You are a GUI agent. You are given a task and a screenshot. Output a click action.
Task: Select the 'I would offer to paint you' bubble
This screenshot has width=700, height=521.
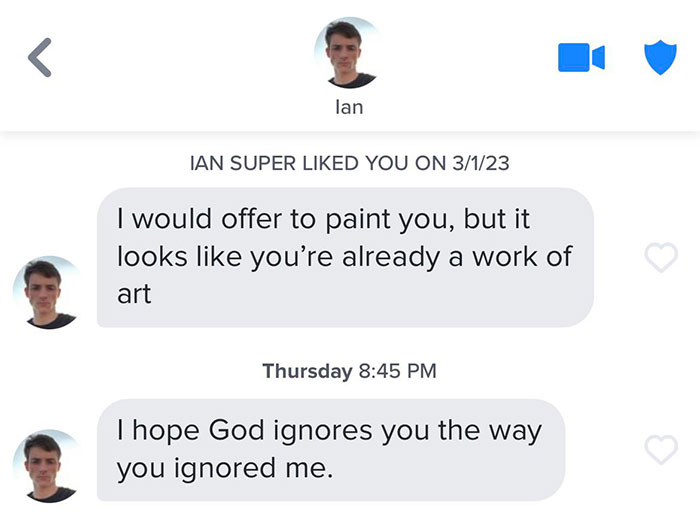[345, 257]
